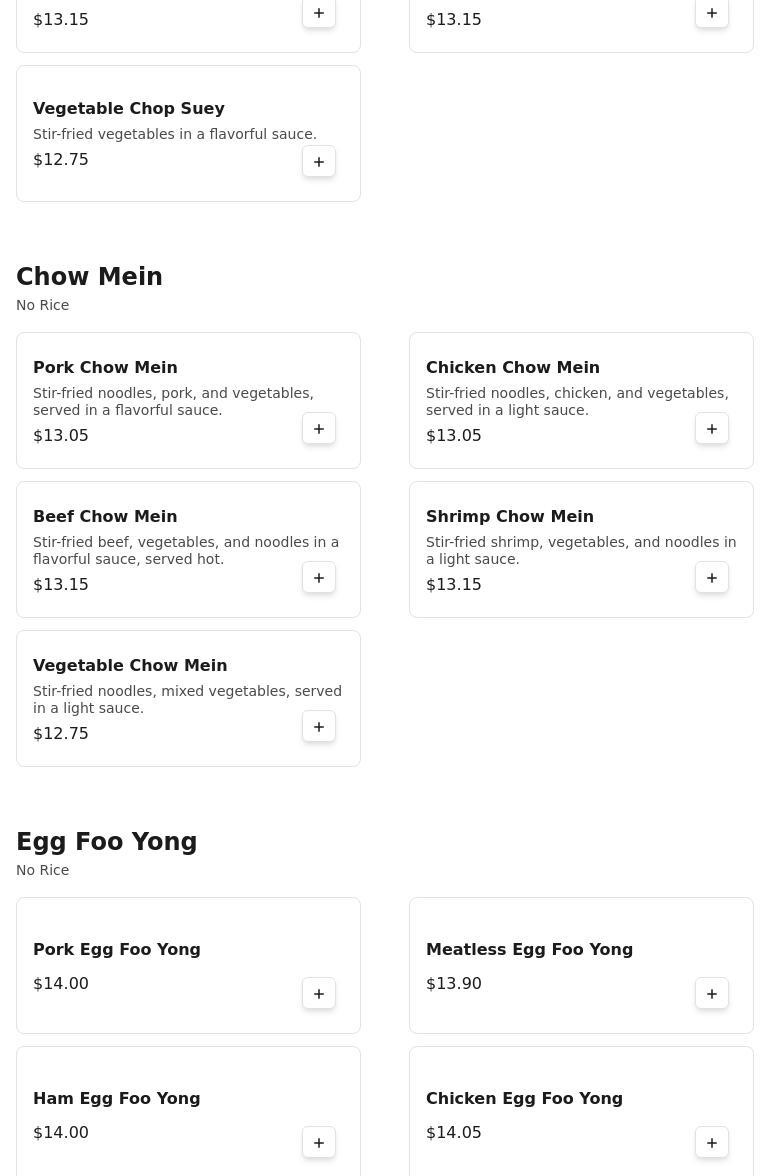Viewport: 770px width, 1176px height.
Task: Click plus for Meatless Egg Foo Yong
Action: (712, 994)
